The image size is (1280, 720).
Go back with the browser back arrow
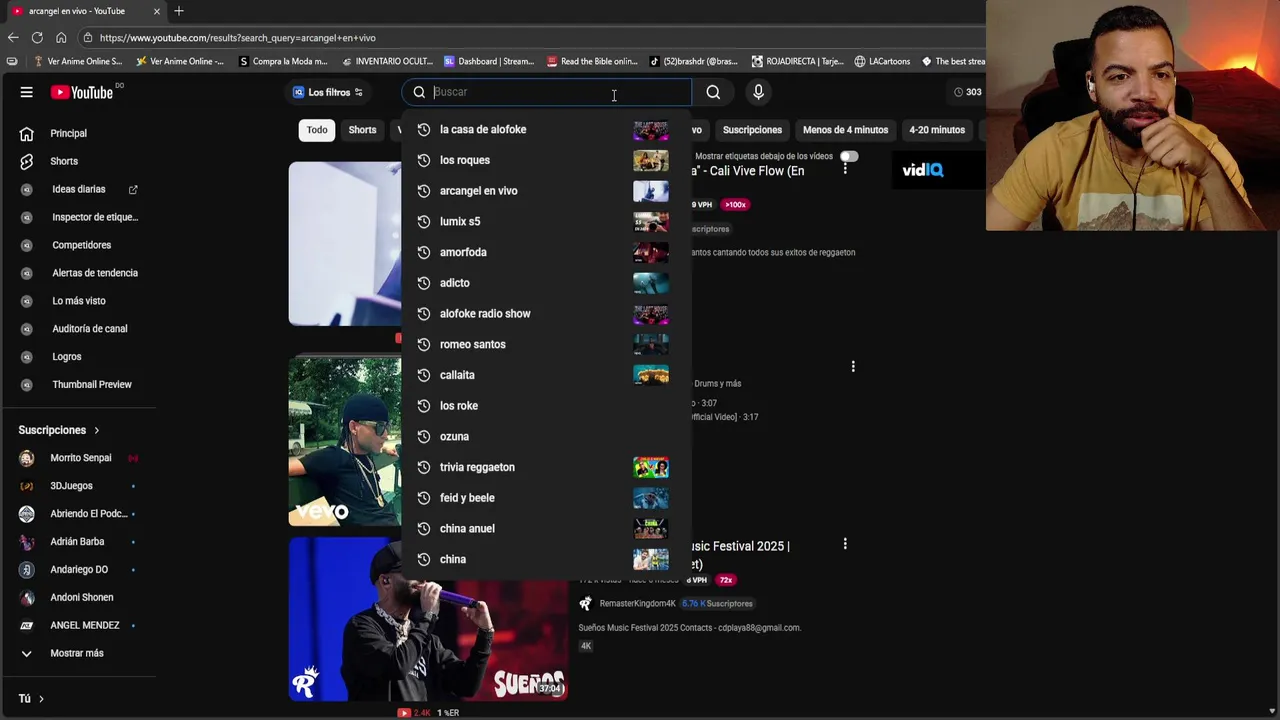click(13, 38)
